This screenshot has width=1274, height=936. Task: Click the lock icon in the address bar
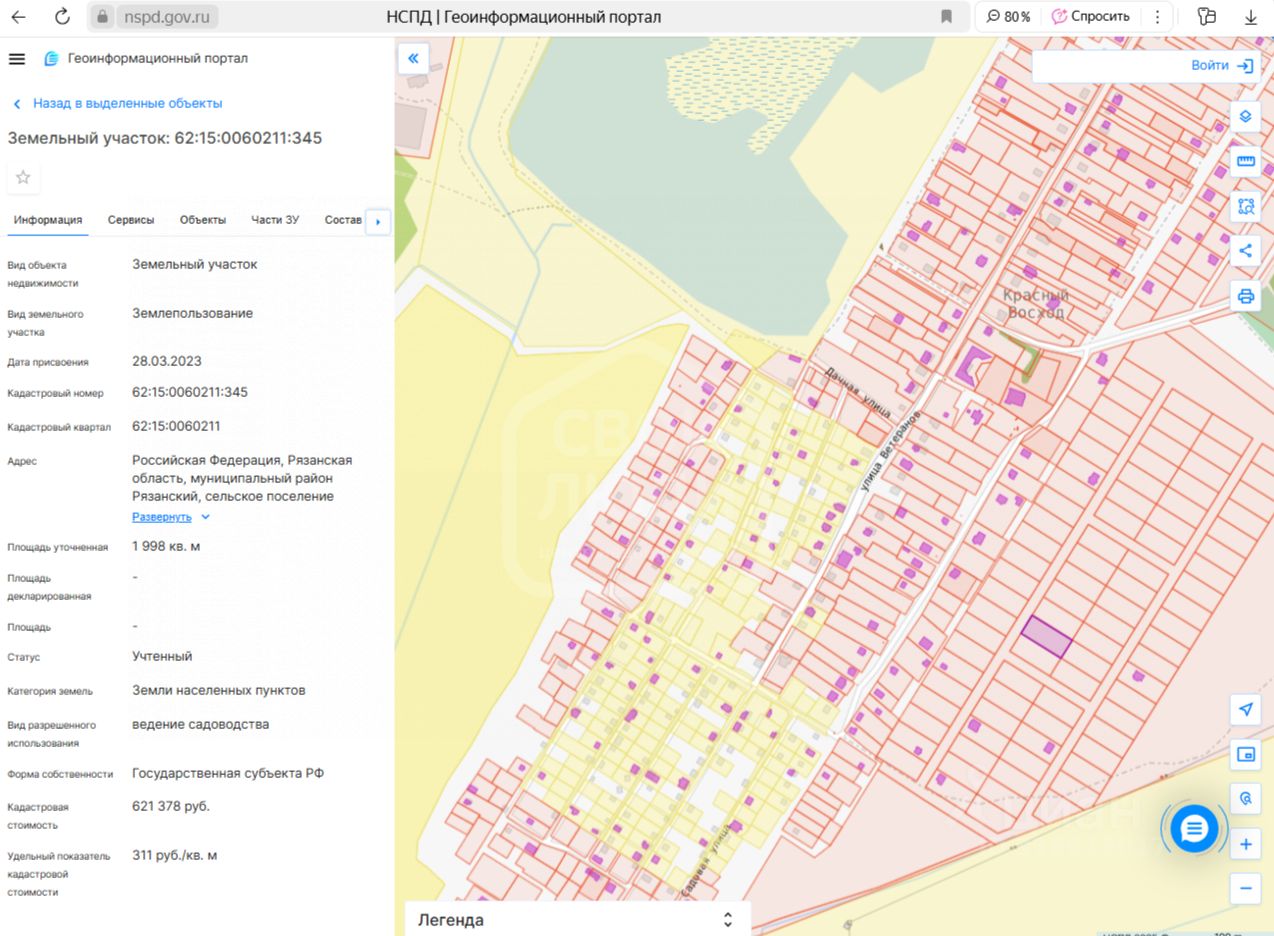click(x=102, y=17)
